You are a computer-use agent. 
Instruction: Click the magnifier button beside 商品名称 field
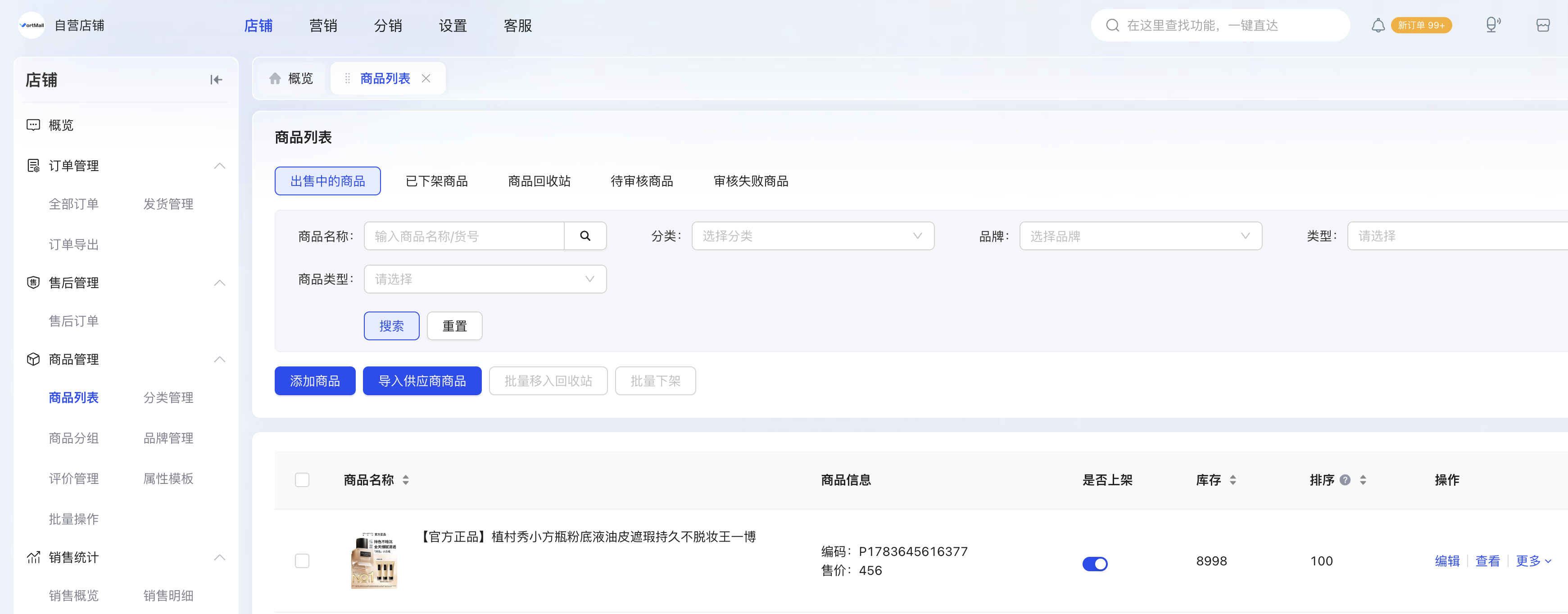[x=585, y=236]
